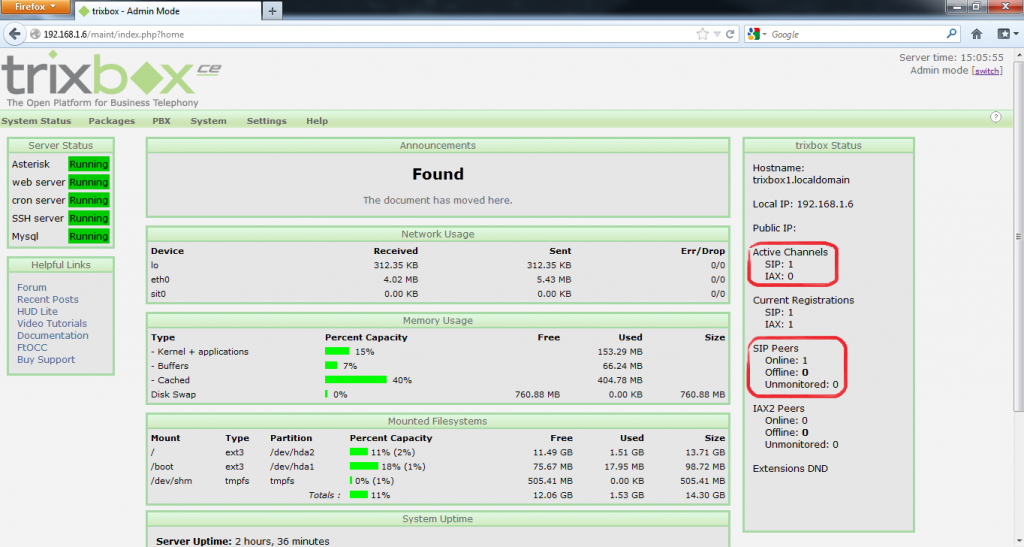Open System menu
1024x547 pixels.
click(x=208, y=121)
